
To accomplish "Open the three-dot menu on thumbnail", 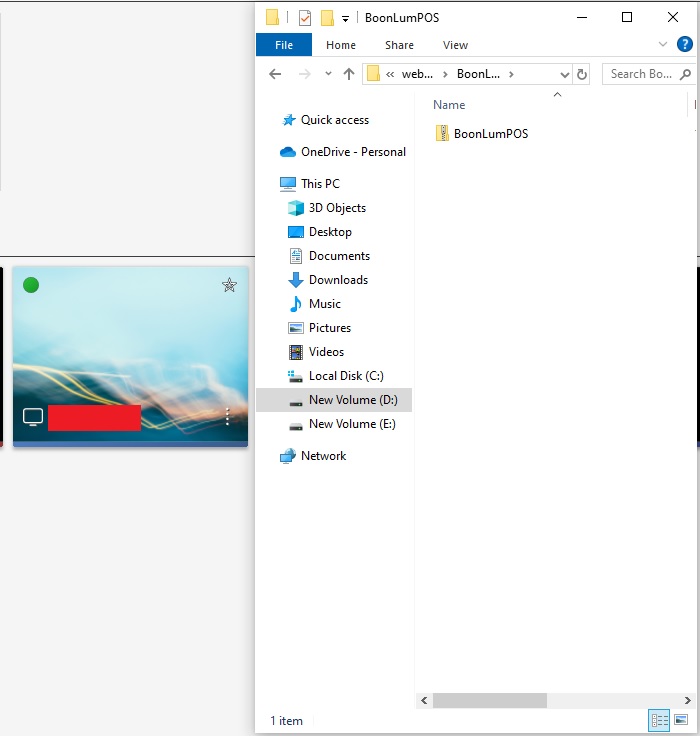I will pos(227,417).
